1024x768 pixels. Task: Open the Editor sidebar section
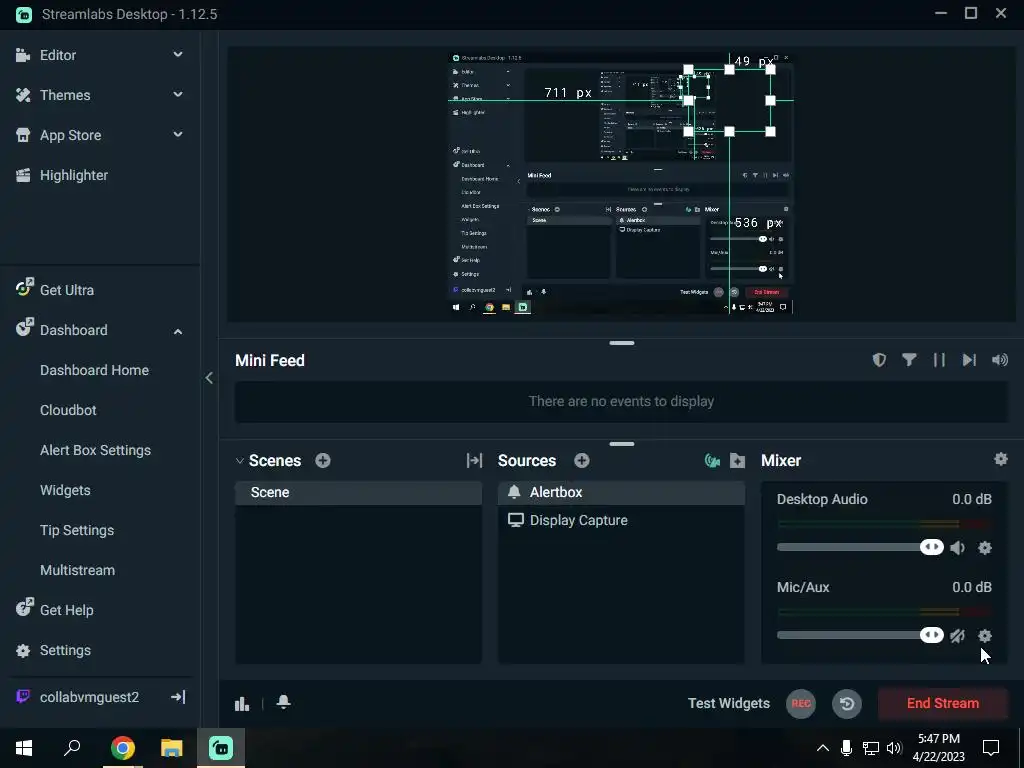click(x=57, y=55)
